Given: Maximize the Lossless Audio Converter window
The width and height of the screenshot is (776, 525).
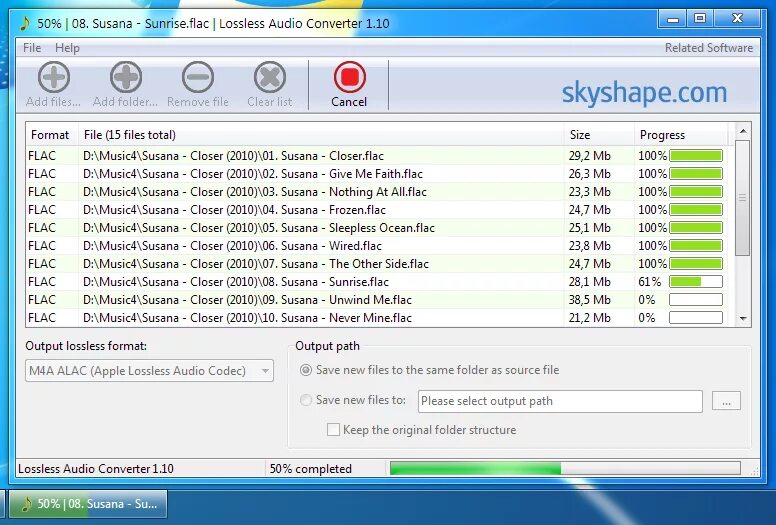Looking at the screenshot, I should point(700,19).
